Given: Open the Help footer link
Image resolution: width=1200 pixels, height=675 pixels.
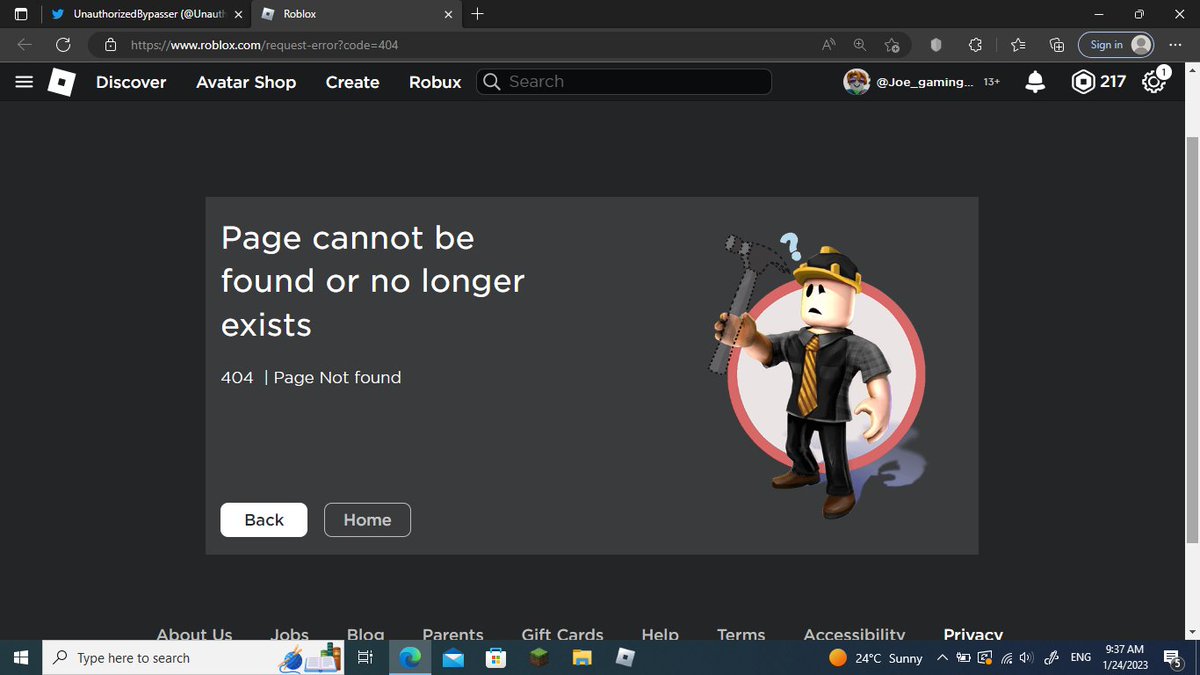Looking at the screenshot, I should (x=660, y=634).
